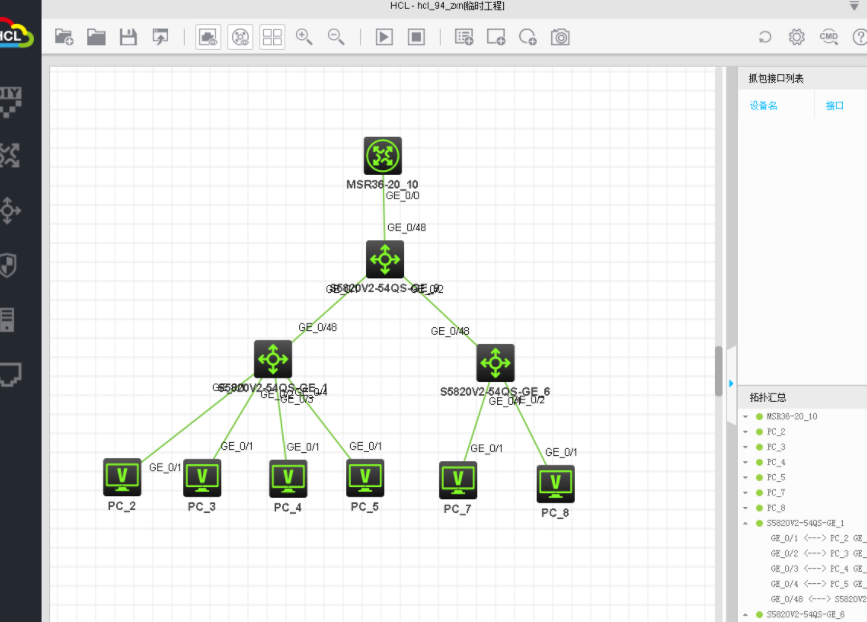
Task: Click the add ellipse shape icon
Action: [x=528, y=37]
